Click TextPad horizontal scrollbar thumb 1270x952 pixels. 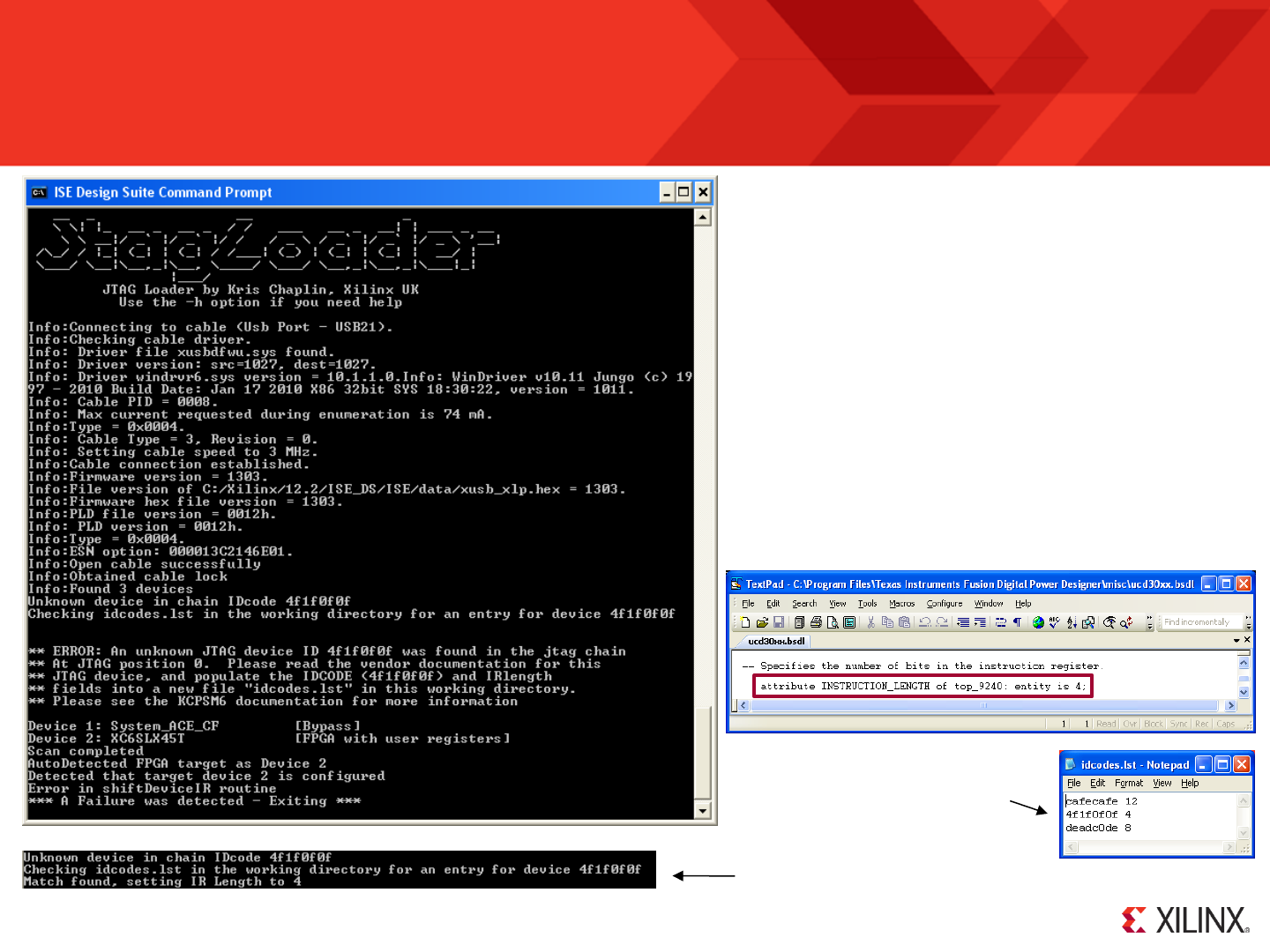(983, 705)
